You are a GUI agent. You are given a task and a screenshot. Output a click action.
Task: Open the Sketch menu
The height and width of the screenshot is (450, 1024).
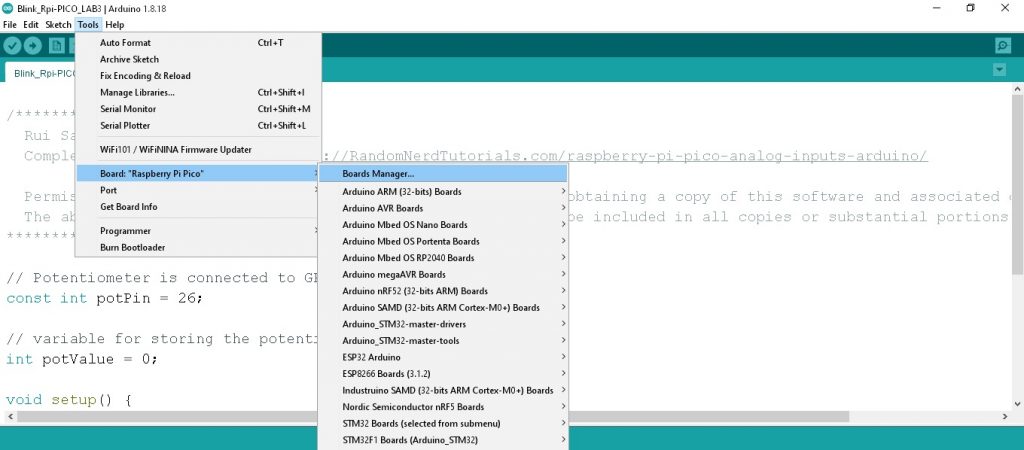[x=58, y=25]
